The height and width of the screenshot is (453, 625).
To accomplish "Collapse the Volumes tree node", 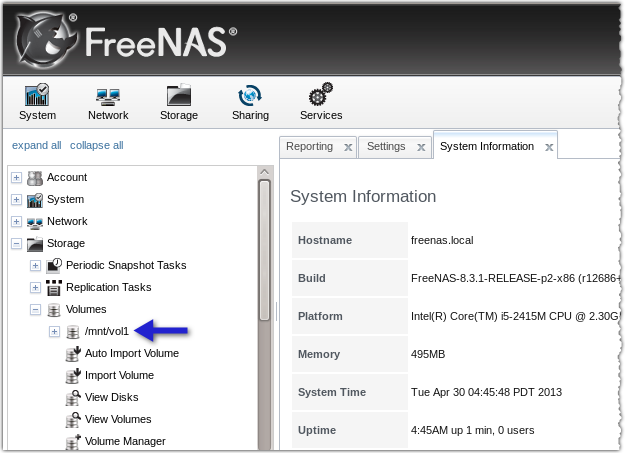I will (35, 310).
